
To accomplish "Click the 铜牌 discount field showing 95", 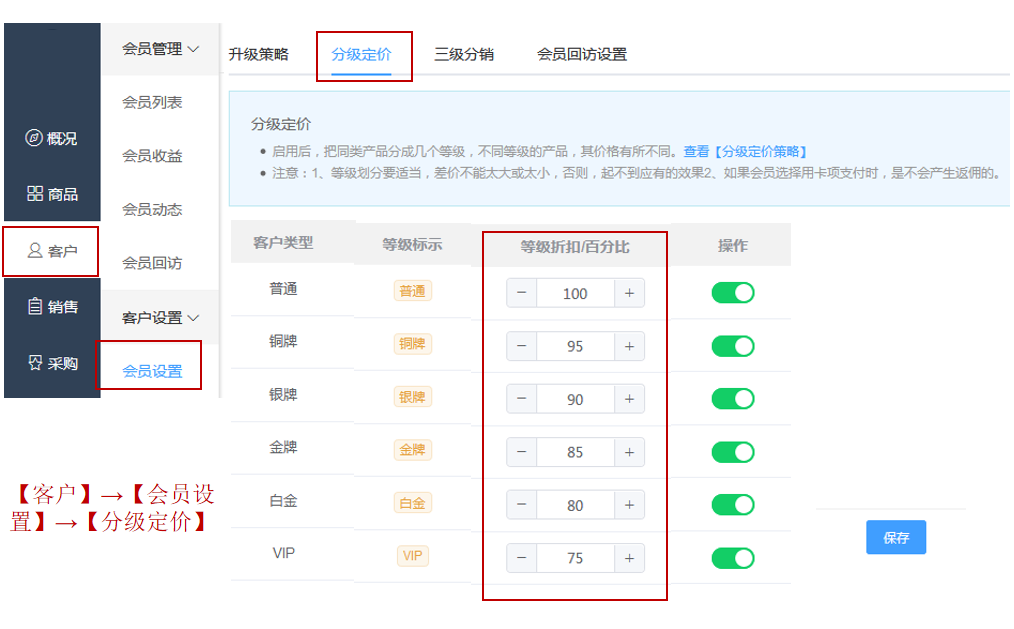I will [575, 346].
